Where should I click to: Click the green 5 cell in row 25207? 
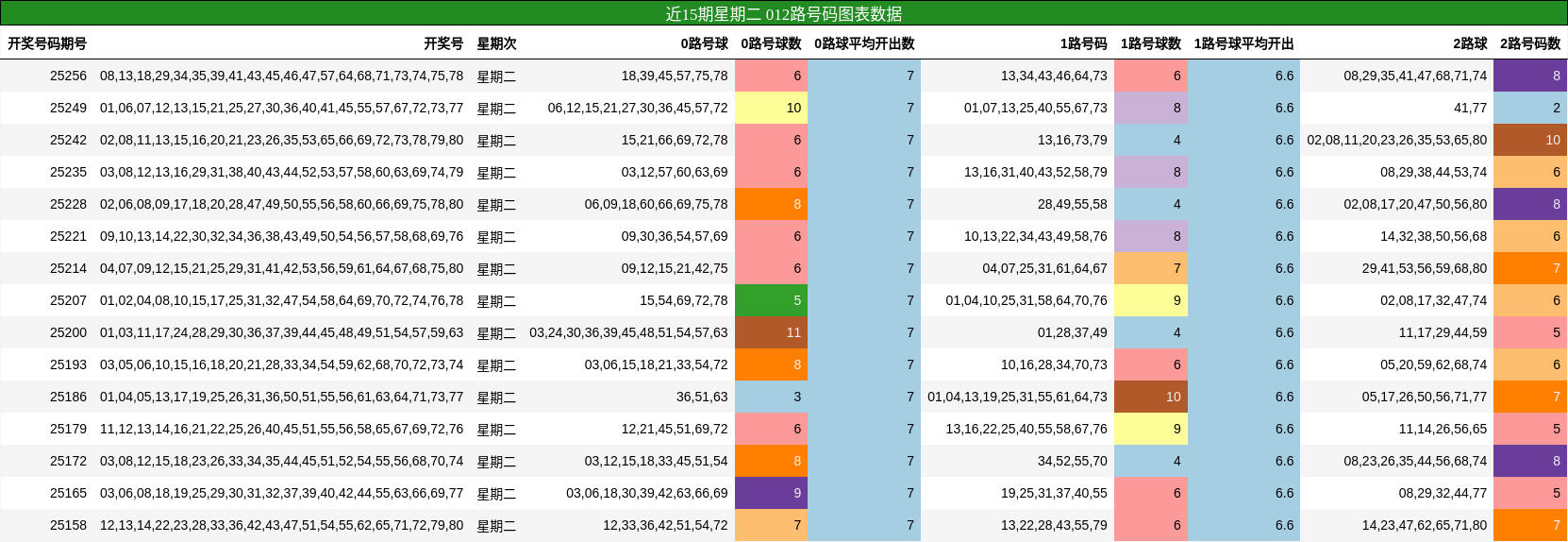[771, 300]
